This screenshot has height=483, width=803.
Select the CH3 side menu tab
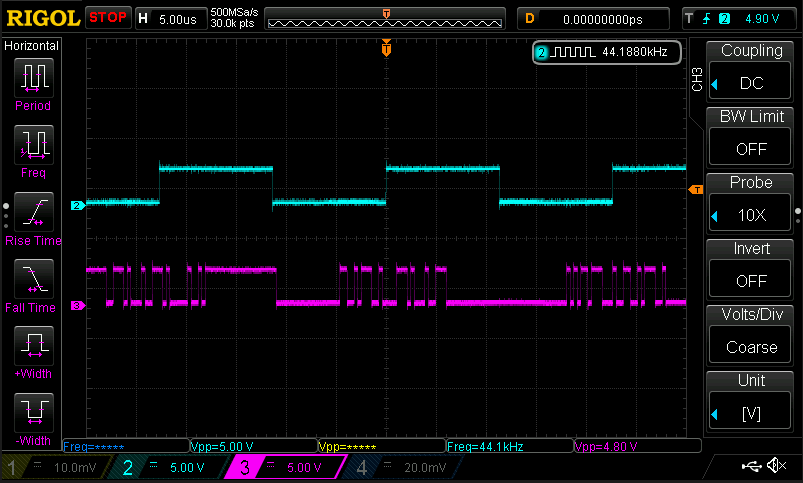(697, 79)
